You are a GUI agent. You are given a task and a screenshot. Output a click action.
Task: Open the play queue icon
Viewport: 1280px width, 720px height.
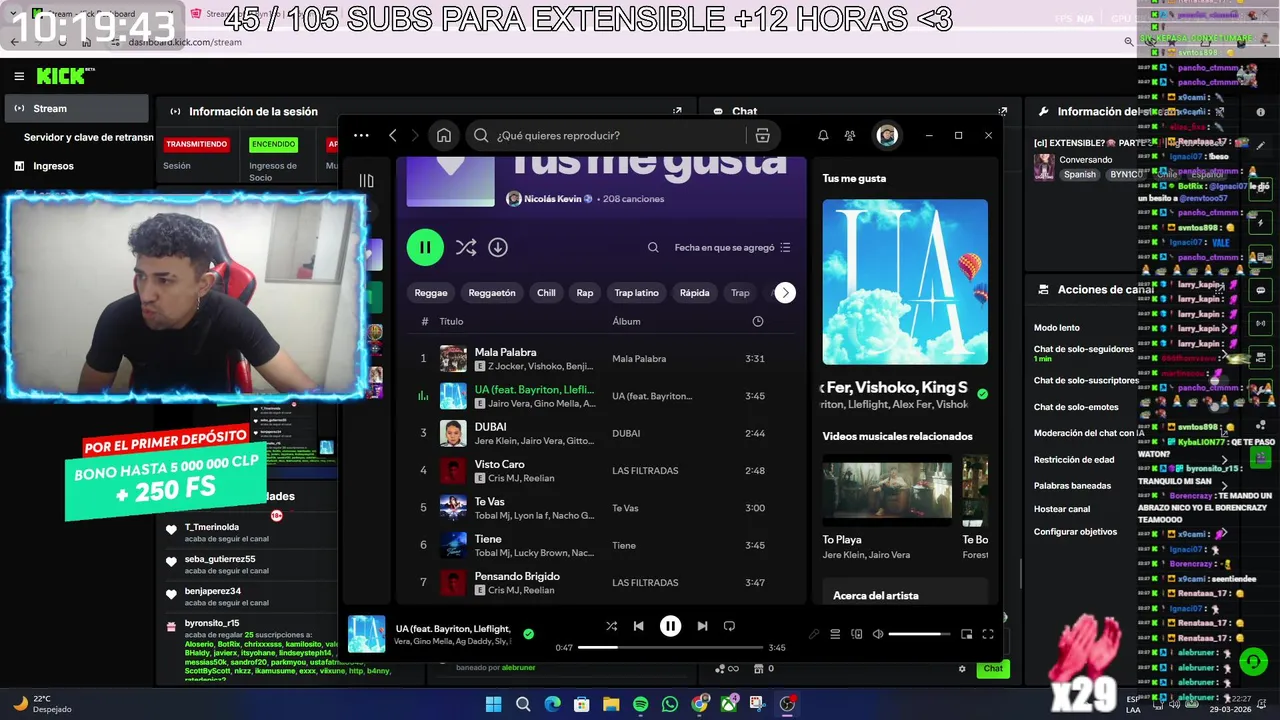[835, 634]
